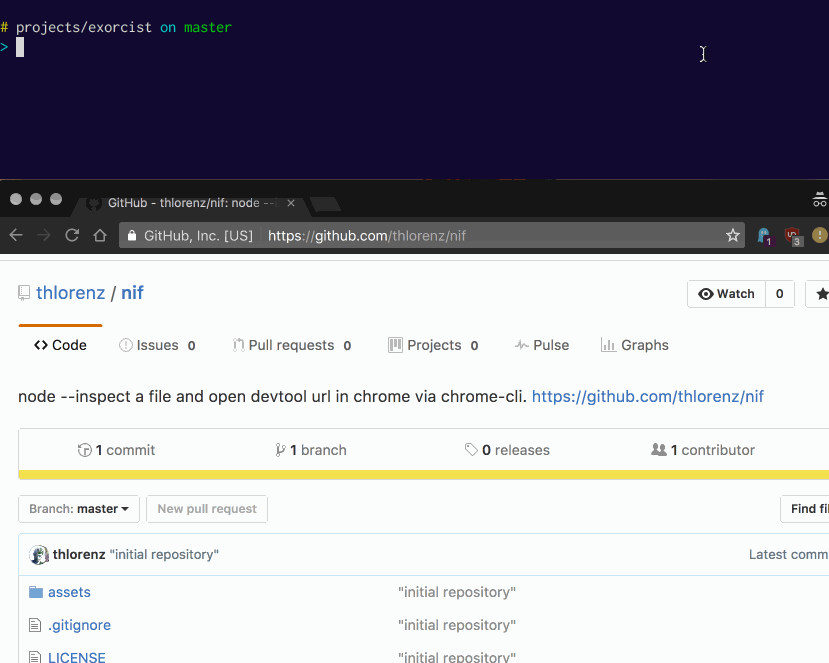Open the Projects tab
The image size is (829, 663).
click(434, 345)
